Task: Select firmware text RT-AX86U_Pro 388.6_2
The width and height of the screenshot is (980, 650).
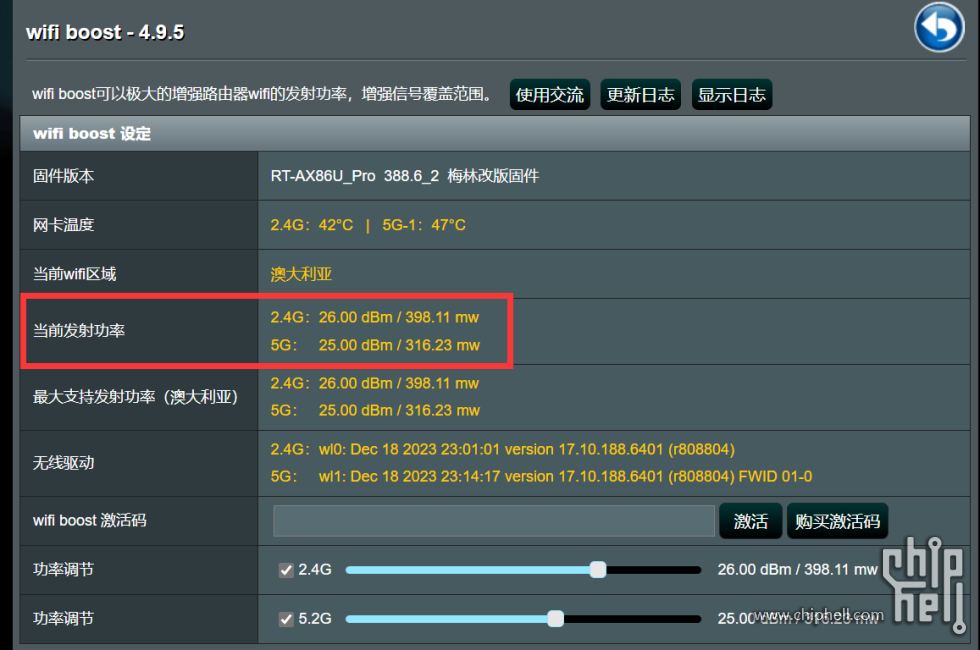Action: coord(354,176)
